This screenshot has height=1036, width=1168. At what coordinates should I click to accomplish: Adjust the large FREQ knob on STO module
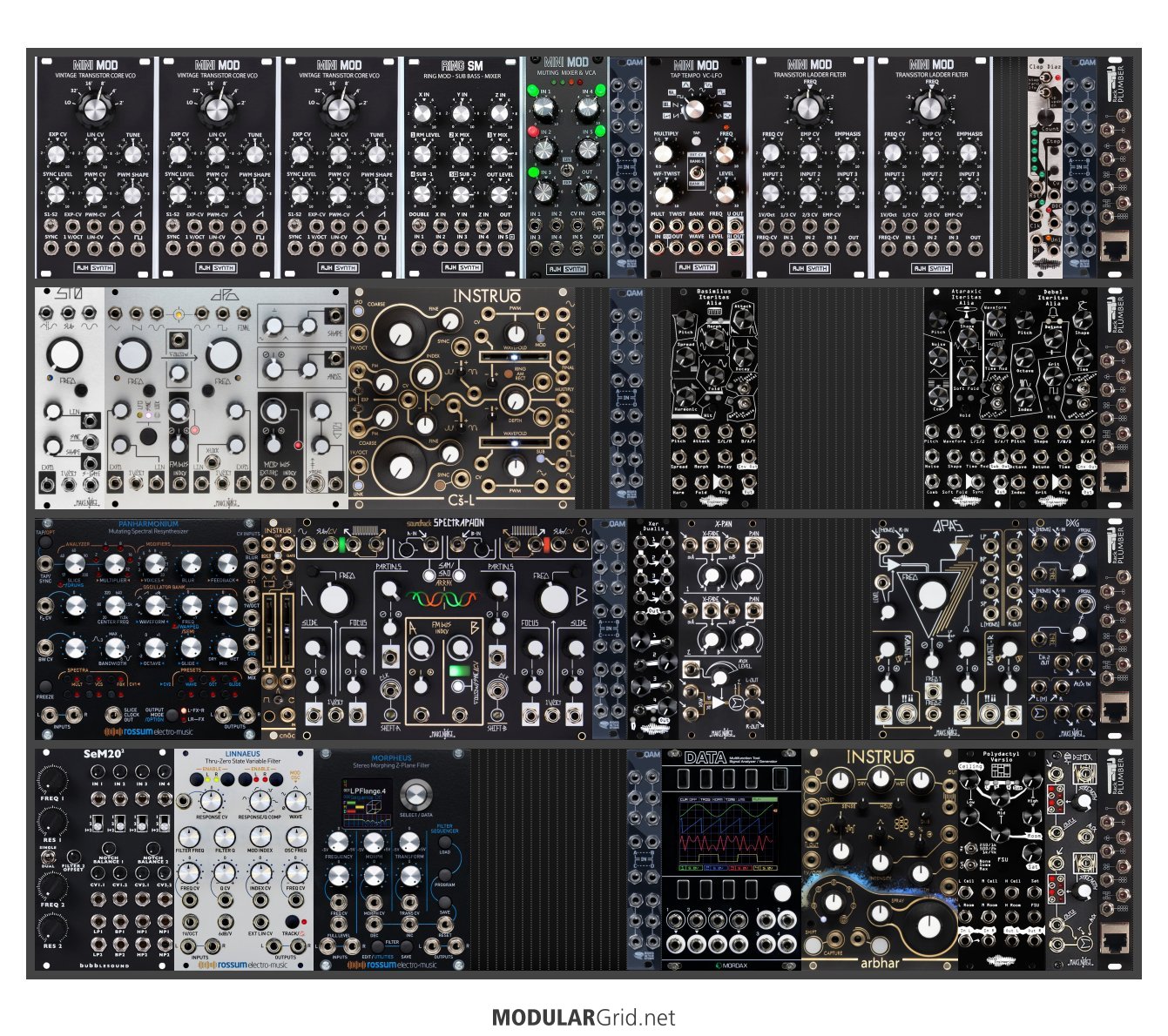point(63,356)
